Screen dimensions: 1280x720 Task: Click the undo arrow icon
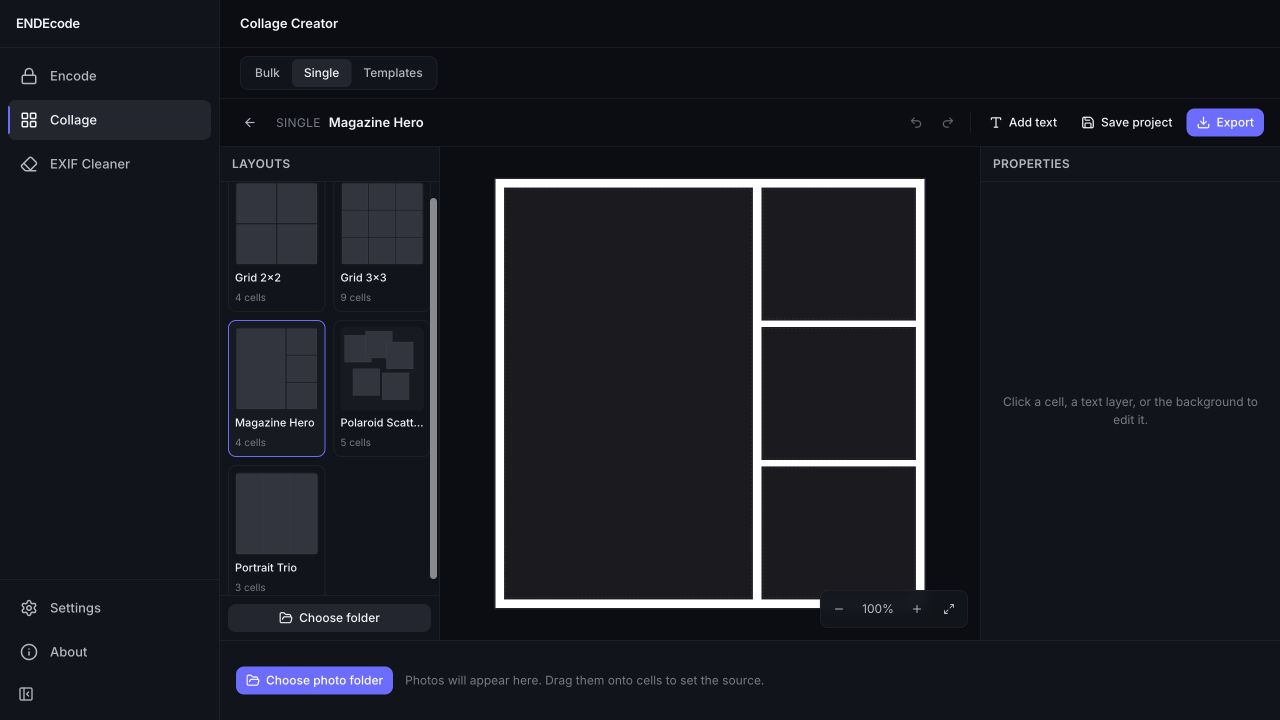[x=916, y=123]
